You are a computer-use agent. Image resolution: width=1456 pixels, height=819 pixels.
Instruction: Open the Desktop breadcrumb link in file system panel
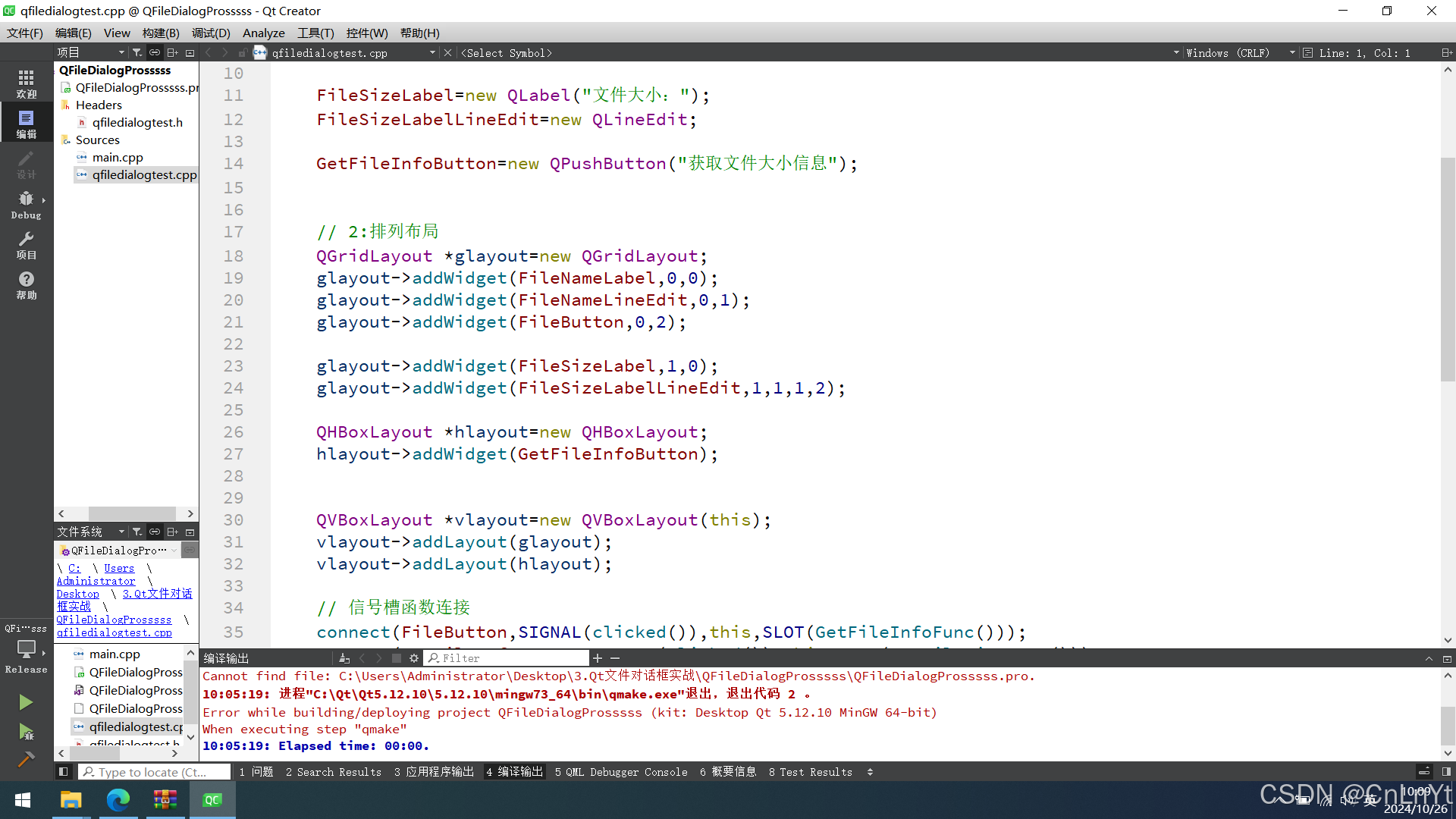[77, 594]
